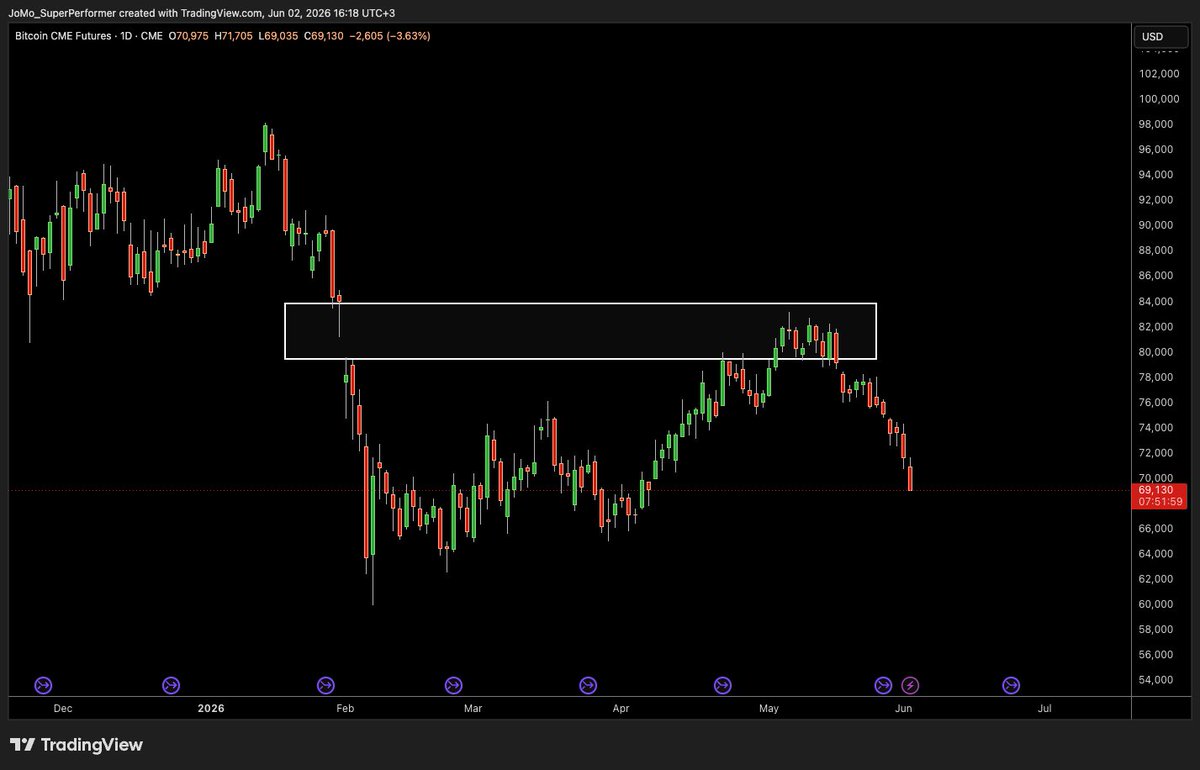
Task: Click the high value H71,705
Action: [233, 36]
